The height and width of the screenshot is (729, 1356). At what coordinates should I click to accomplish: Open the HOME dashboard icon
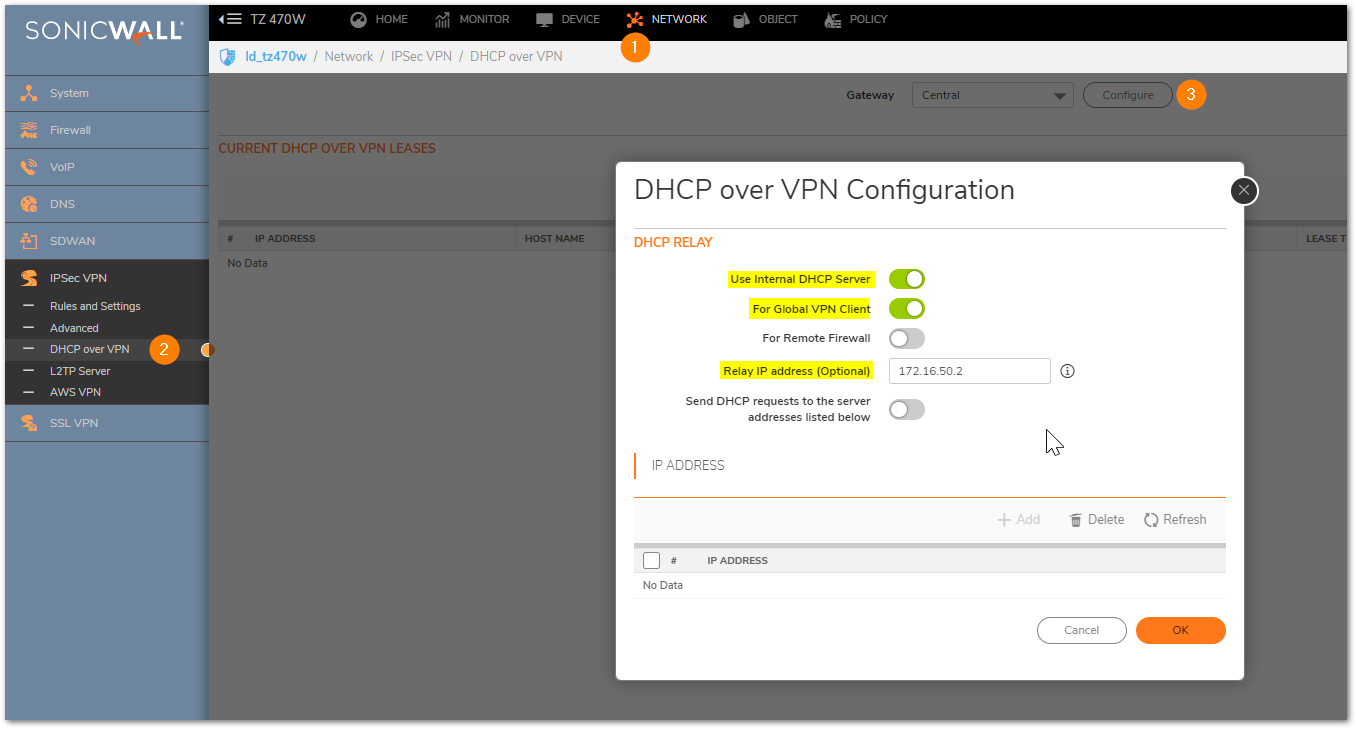pyautogui.click(x=358, y=19)
